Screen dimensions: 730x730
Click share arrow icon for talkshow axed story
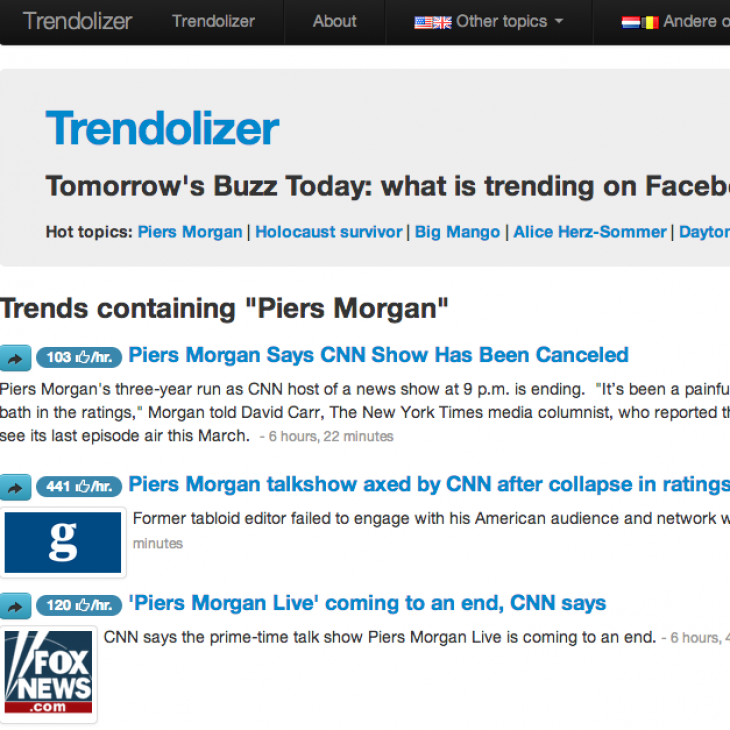(x=15, y=487)
